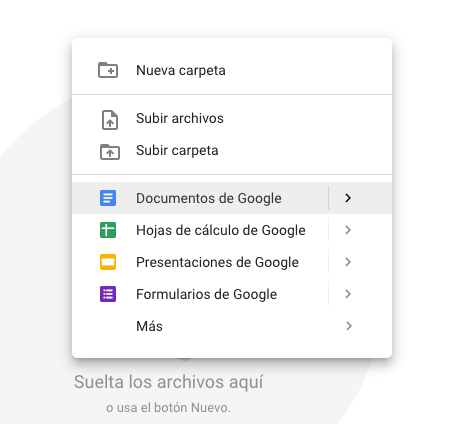461x424 pixels.
Task: Open the Más submenu chevron
Action: 349,326
